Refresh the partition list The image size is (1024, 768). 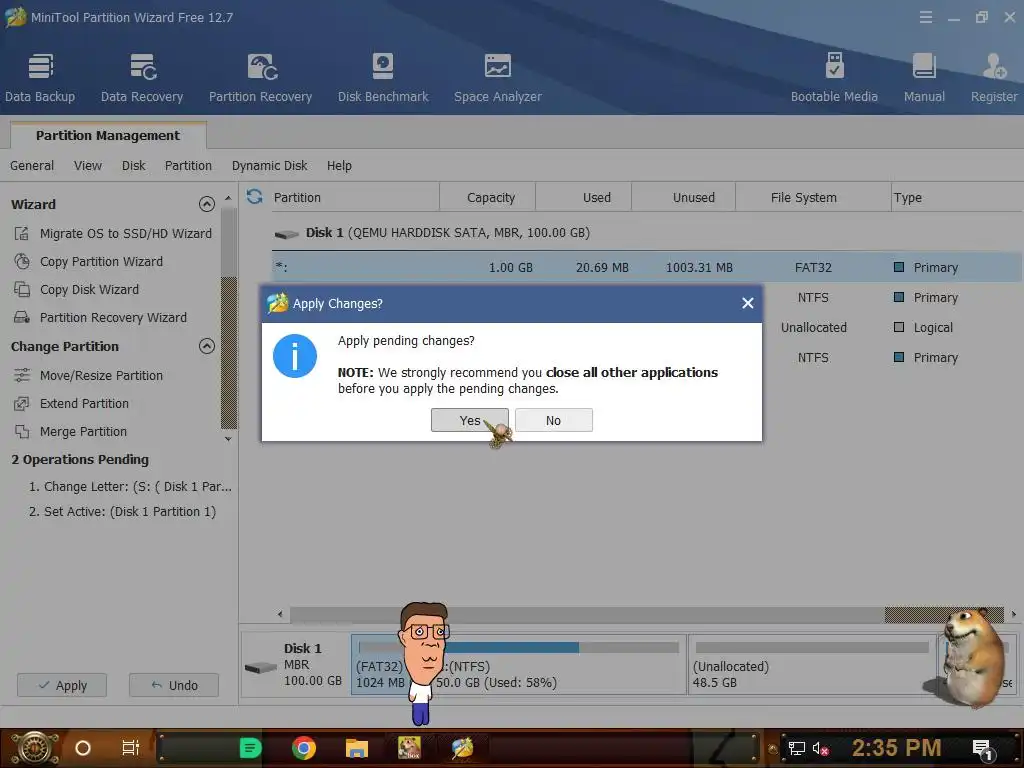point(255,197)
